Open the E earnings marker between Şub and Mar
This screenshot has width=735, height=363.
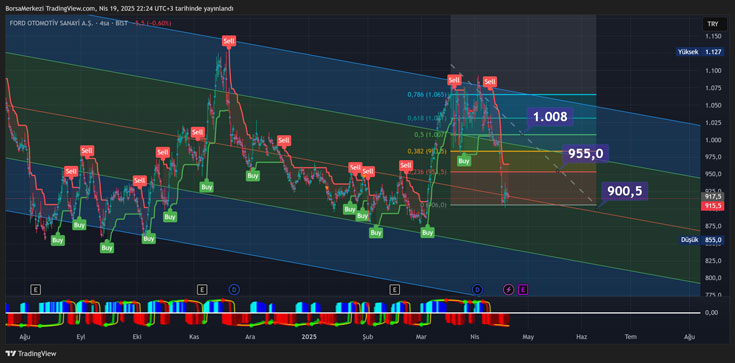(395, 289)
